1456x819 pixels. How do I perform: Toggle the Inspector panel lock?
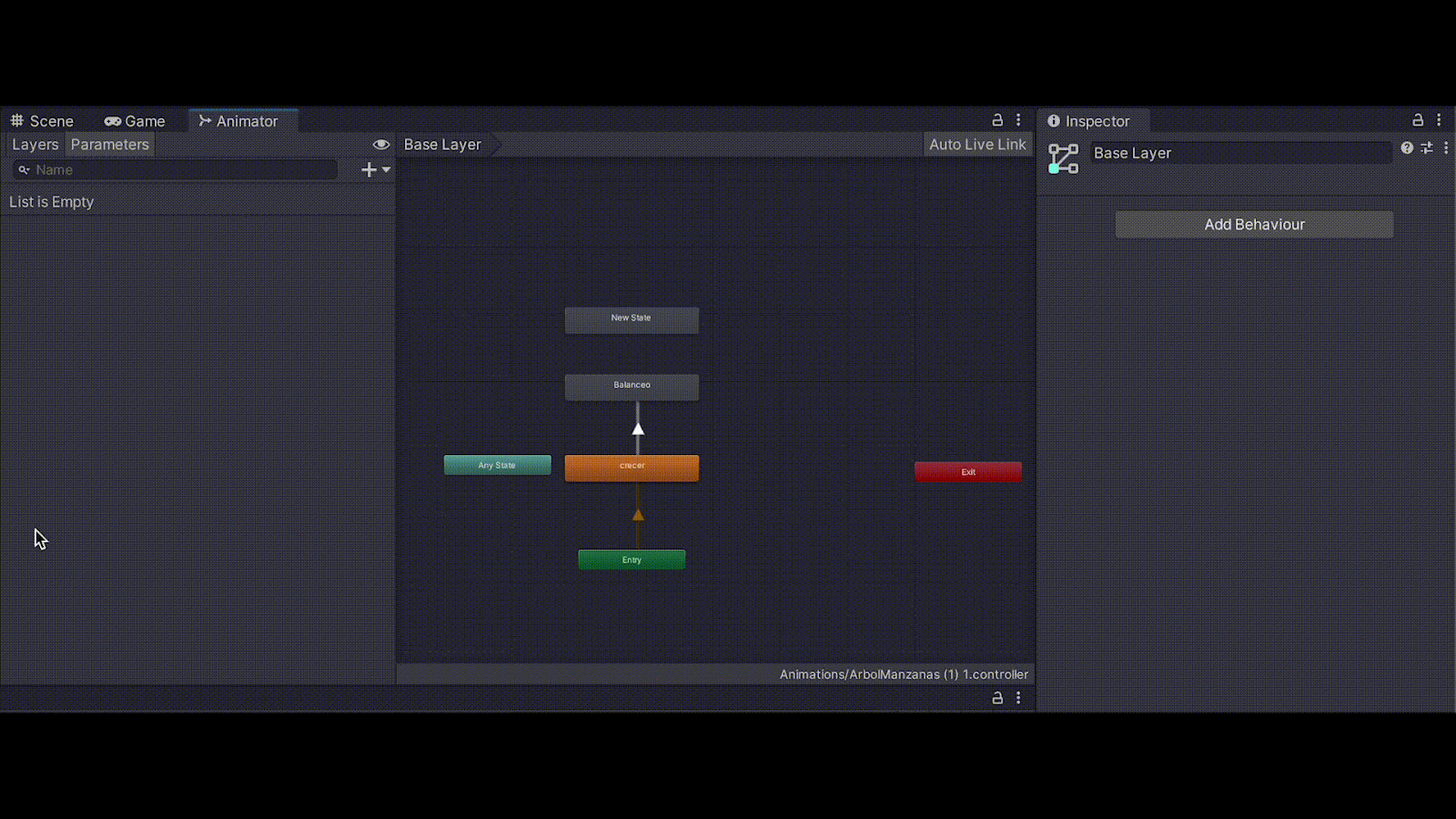[1418, 120]
